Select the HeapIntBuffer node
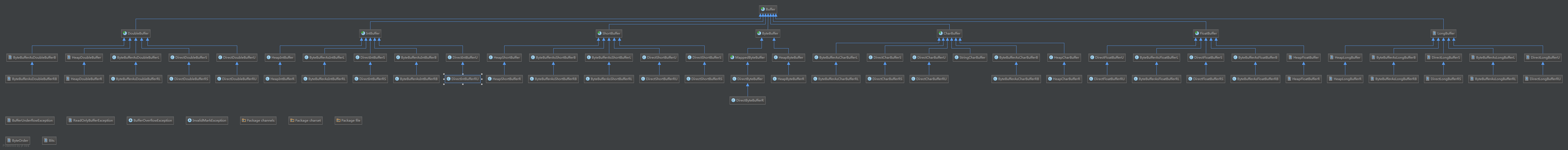Viewport: 1568px width, 150px height. click(x=280, y=58)
